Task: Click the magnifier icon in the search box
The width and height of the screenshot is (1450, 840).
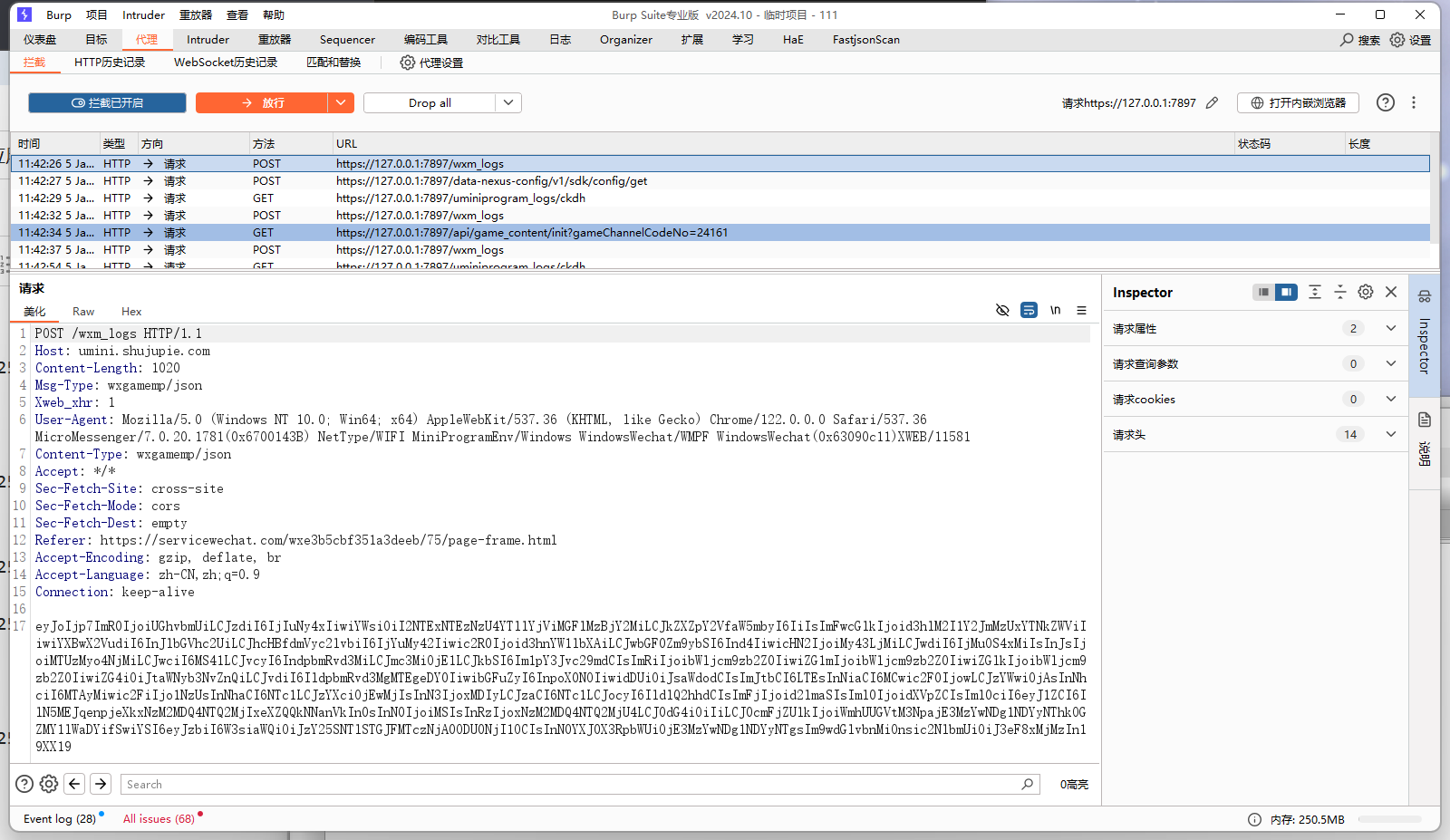Action: pos(1028,784)
